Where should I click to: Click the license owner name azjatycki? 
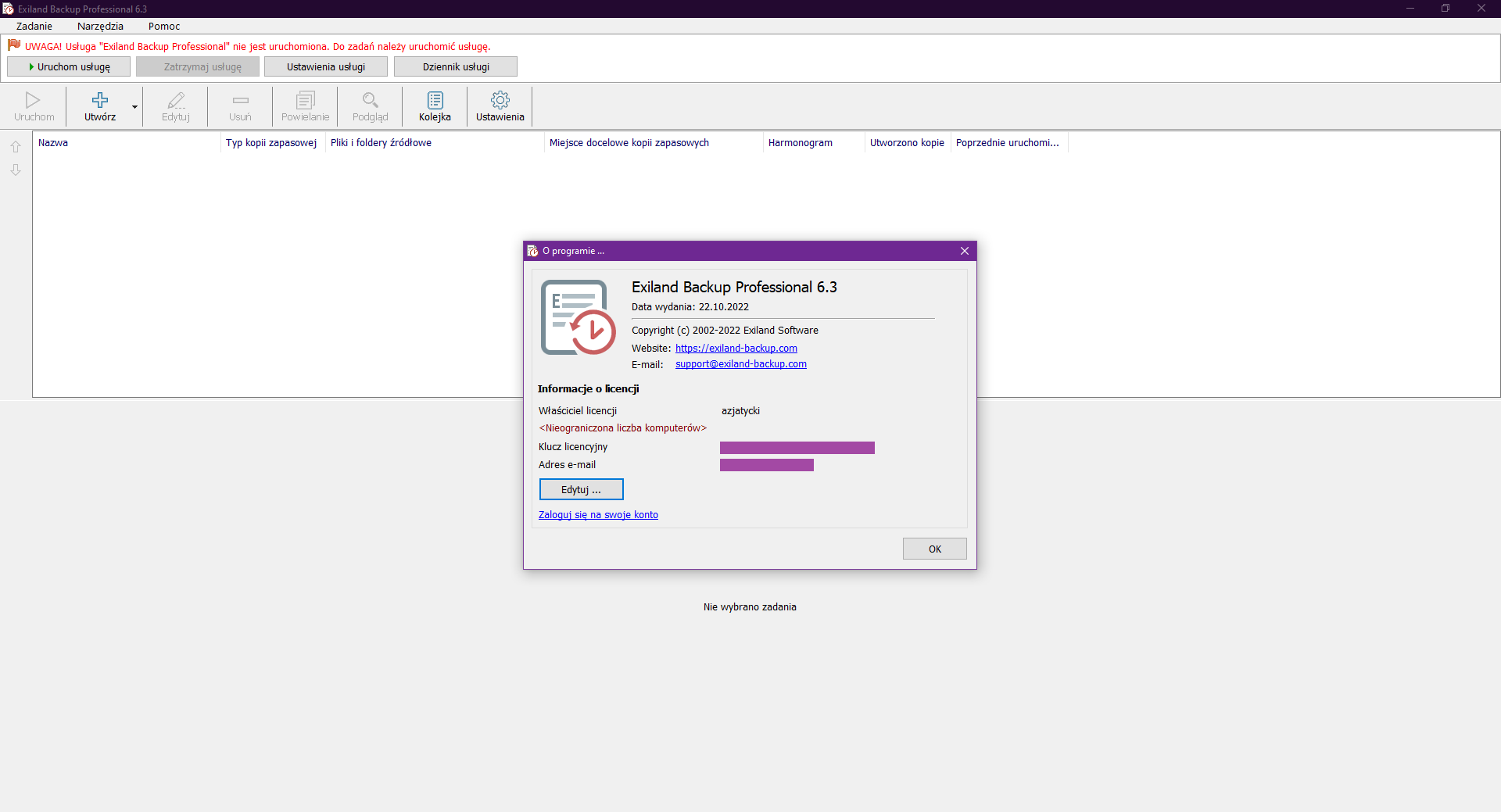(740, 411)
